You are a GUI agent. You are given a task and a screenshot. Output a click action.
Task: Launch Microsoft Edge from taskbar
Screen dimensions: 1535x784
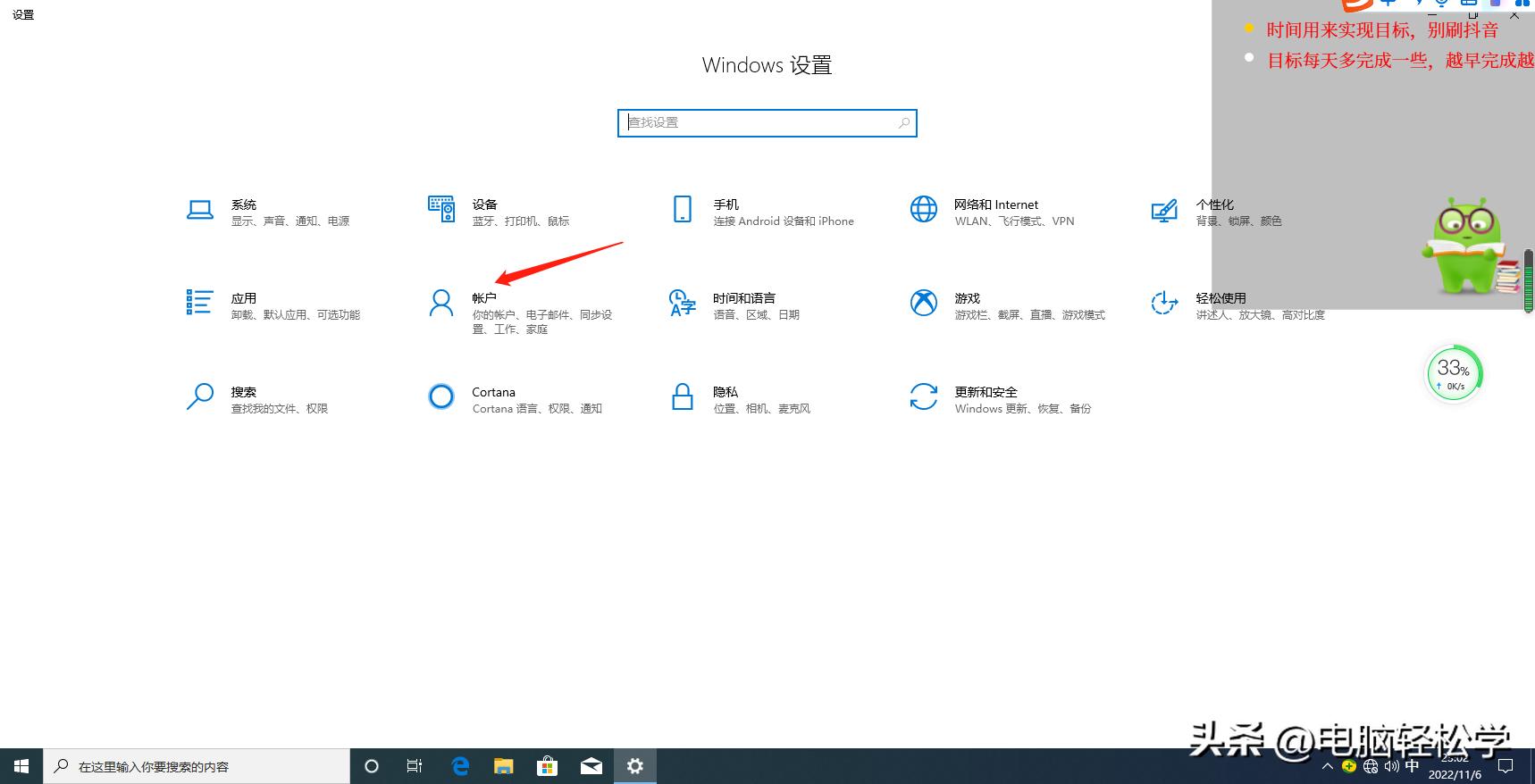460,766
